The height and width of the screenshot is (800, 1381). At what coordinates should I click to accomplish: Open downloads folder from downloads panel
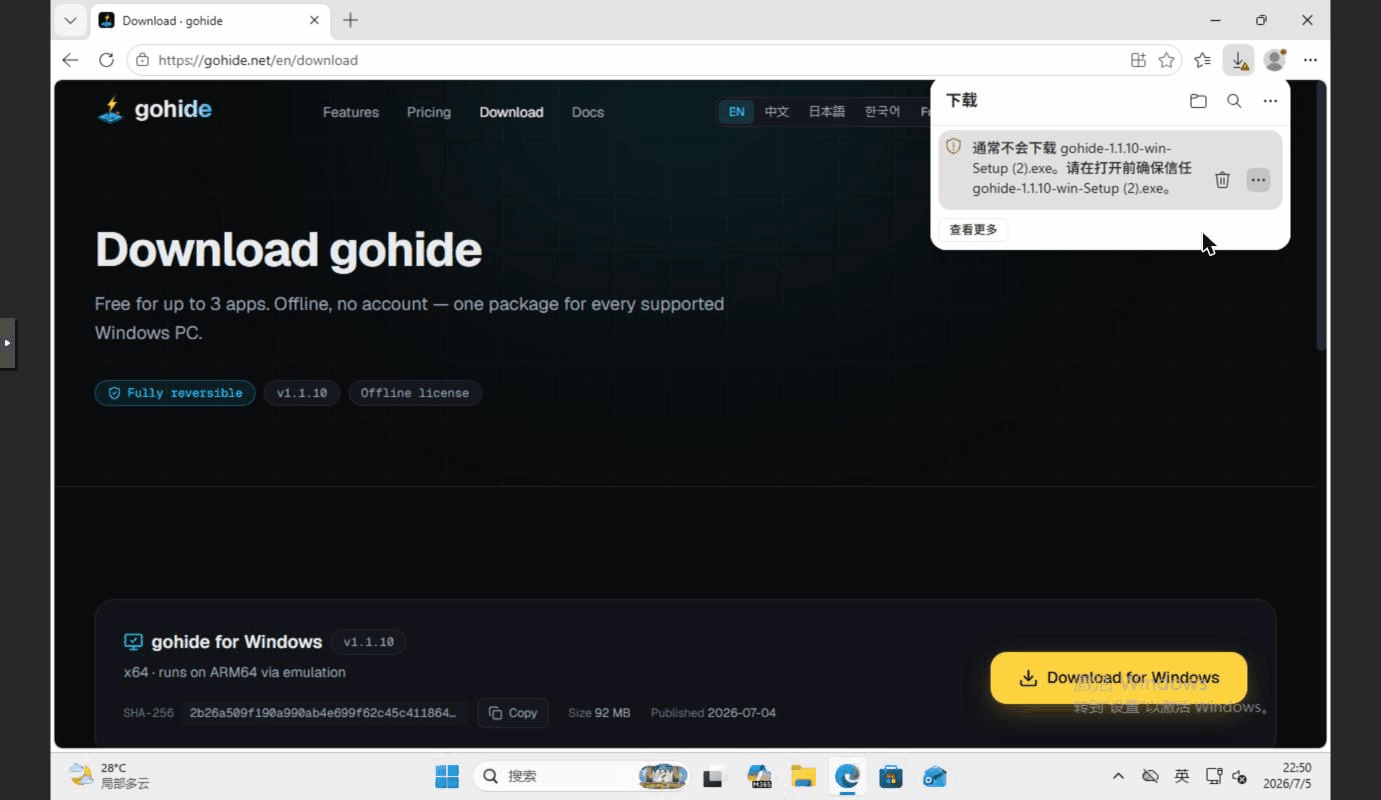click(x=1198, y=101)
